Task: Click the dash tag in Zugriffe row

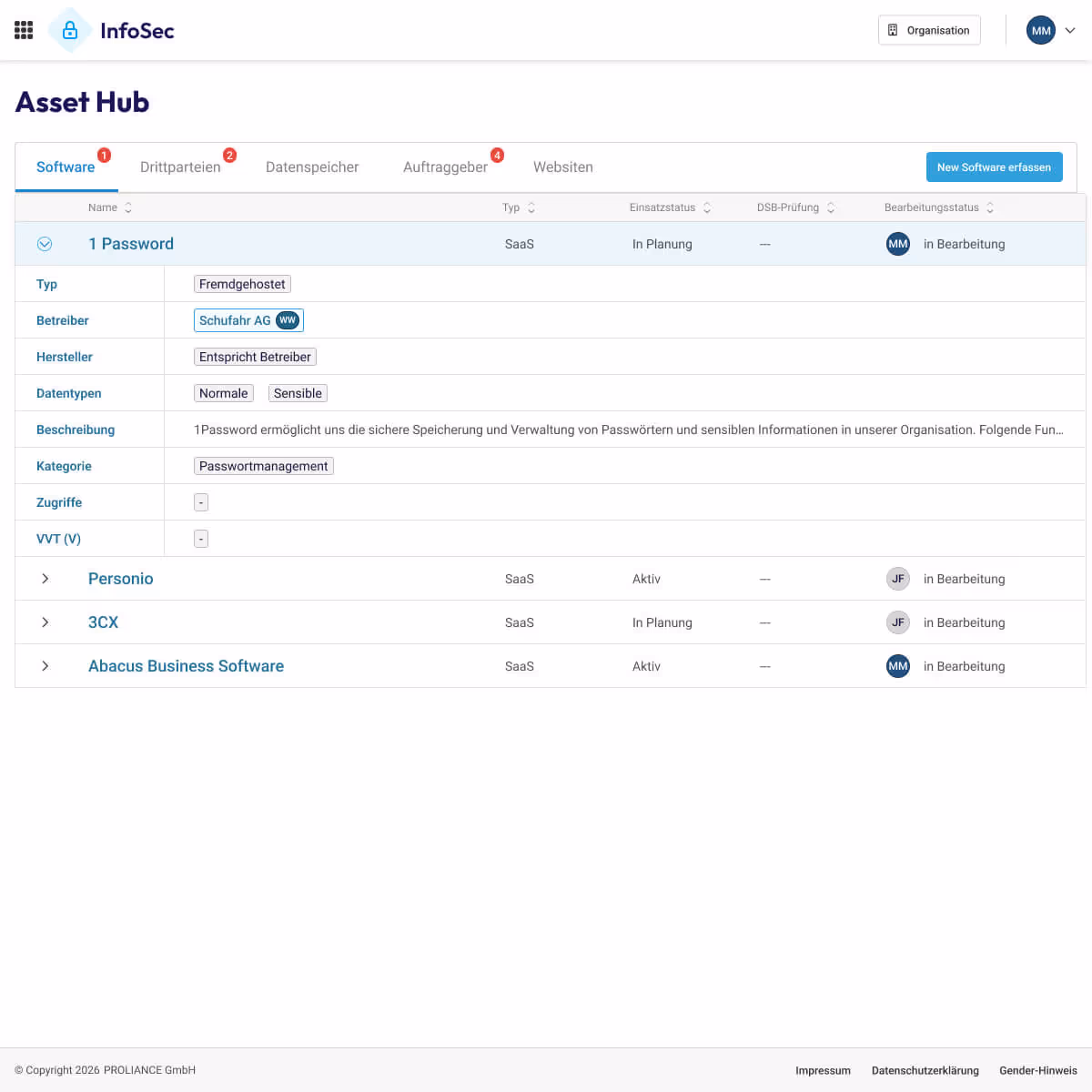Action: coord(201,502)
